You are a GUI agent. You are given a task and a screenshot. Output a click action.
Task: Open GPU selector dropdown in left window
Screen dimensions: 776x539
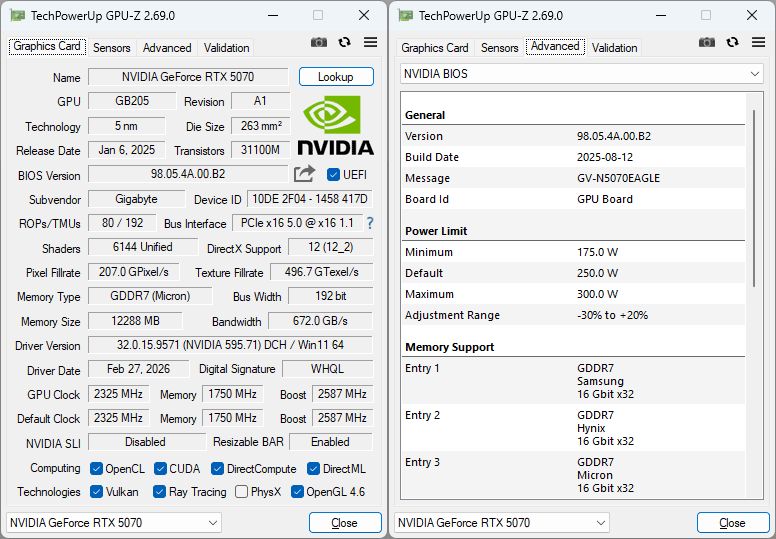113,523
